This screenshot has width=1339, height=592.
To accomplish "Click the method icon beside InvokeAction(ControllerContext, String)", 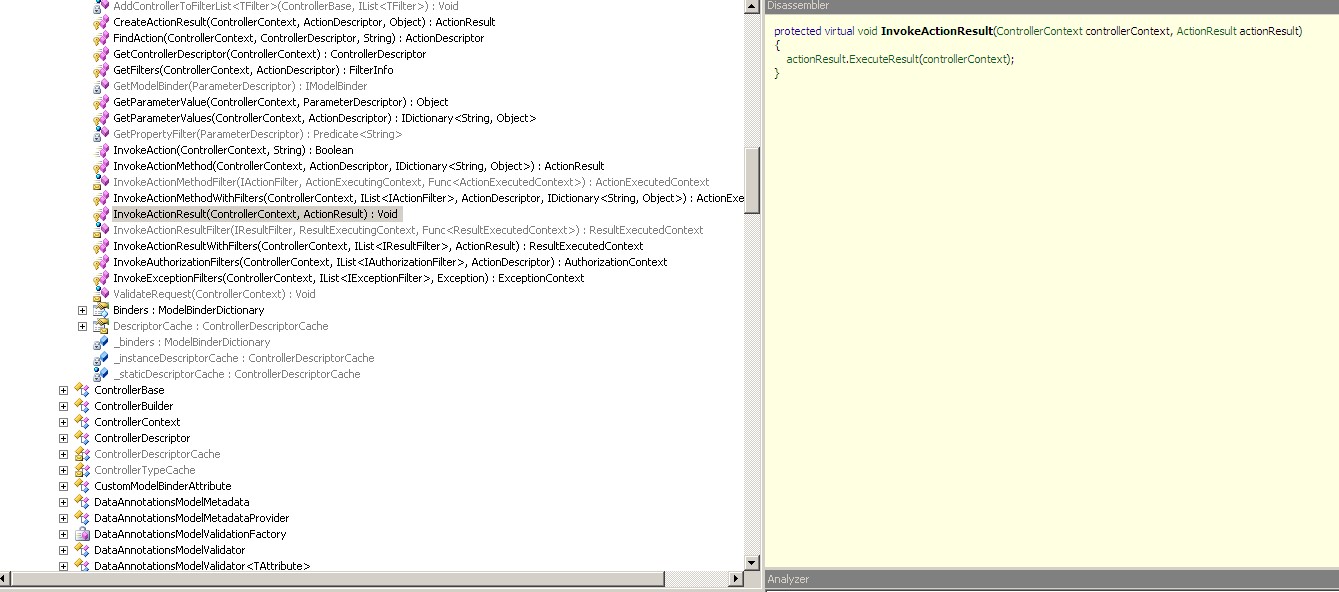I will (100, 150).
